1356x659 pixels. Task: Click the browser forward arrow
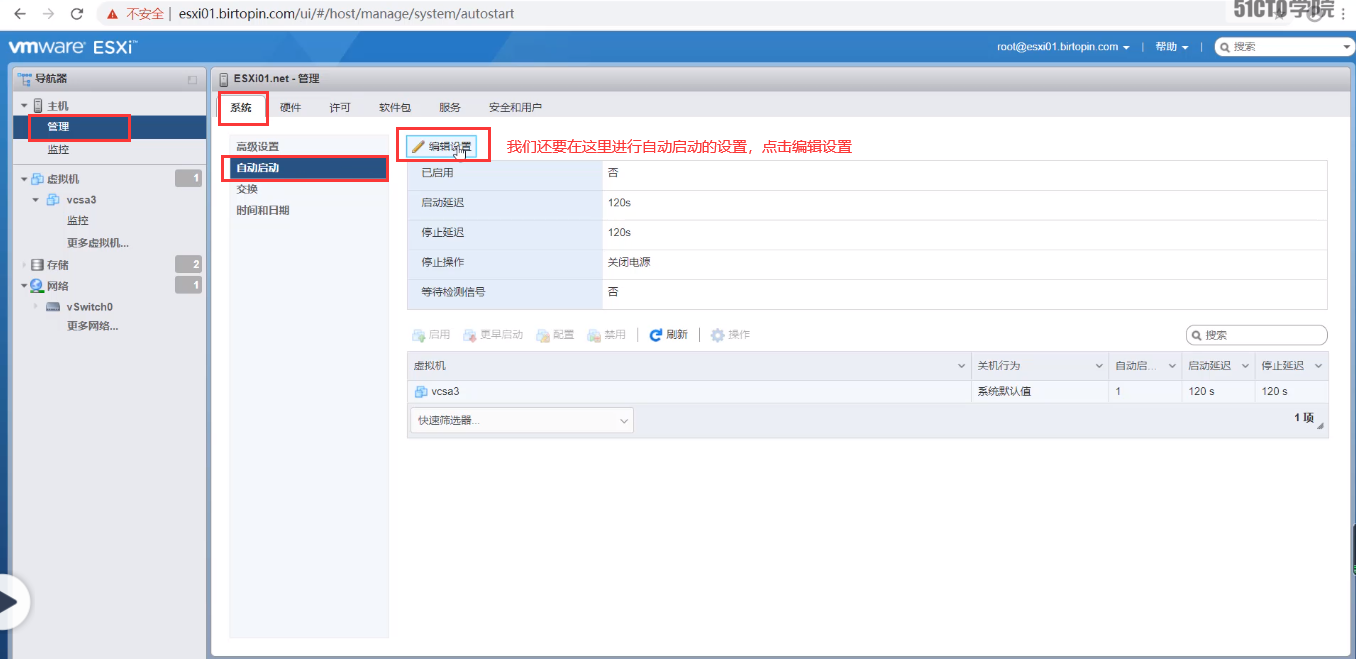tap(48, 14)
